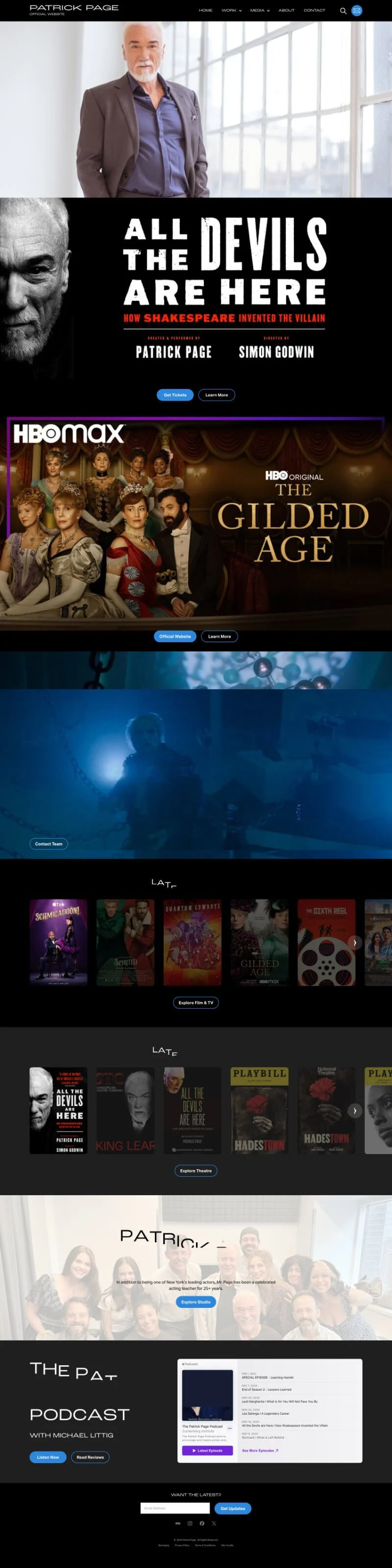Click the HBO Max Gilded Age banner image

pyautogui.click(x=196, y=523)
